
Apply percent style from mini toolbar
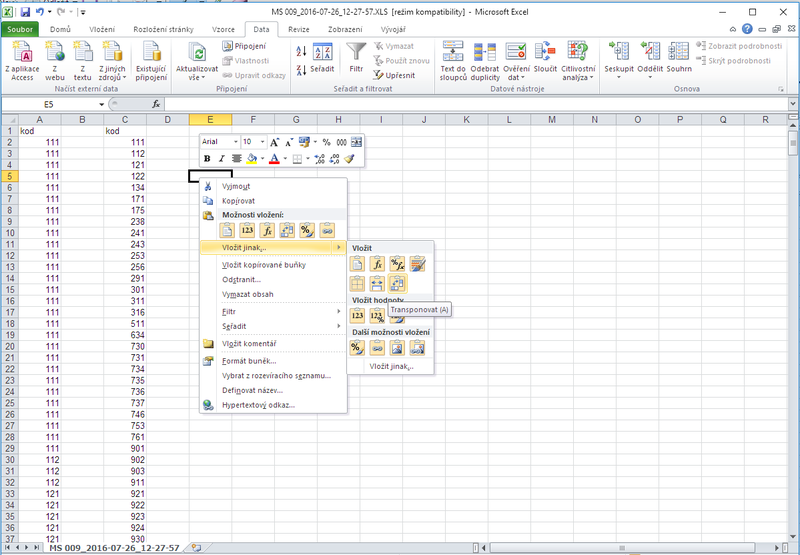point(327,142)
